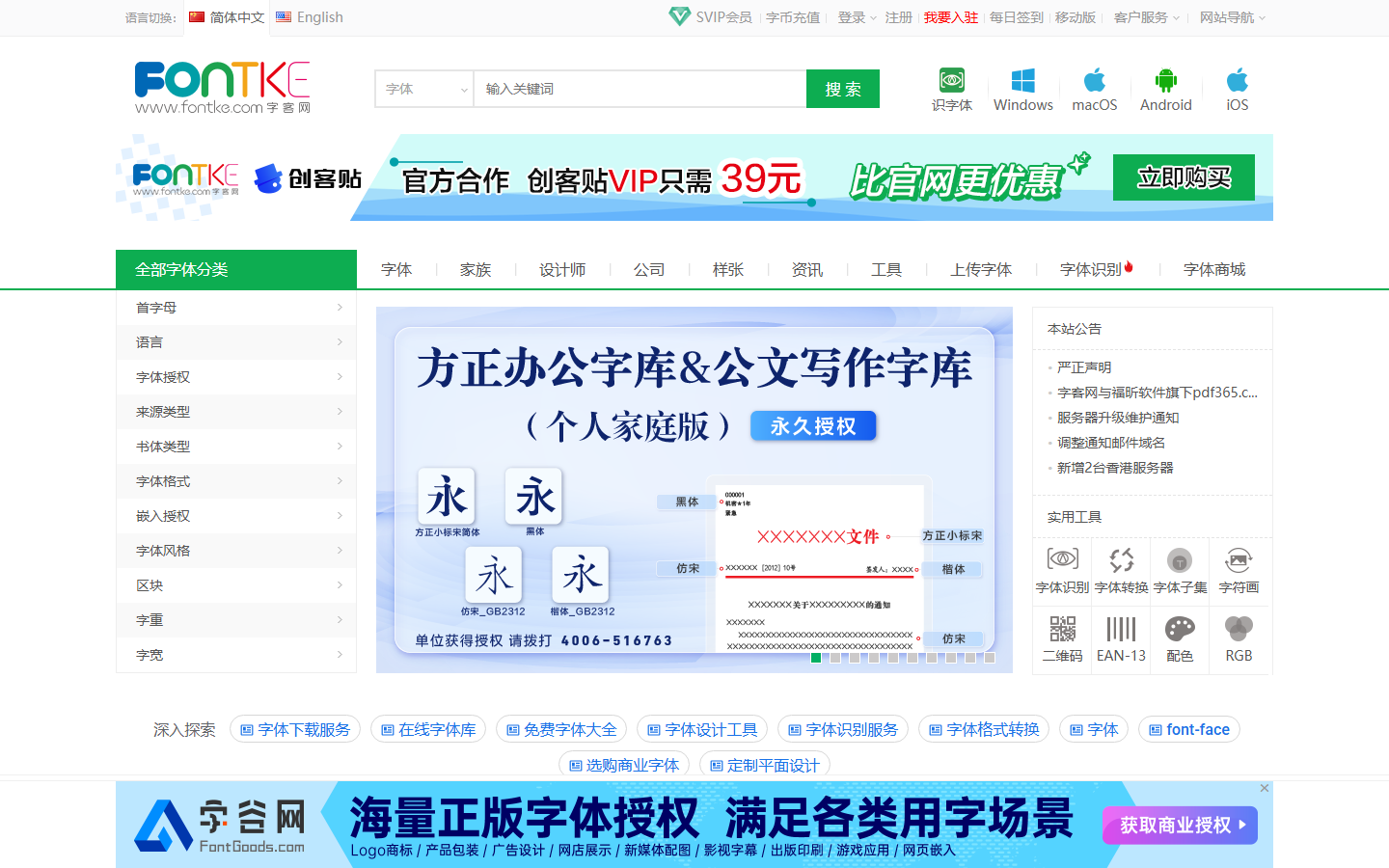1389x868 pixels.
Task: Open the 配色 palette tool icon
Action: point(1180,629)
